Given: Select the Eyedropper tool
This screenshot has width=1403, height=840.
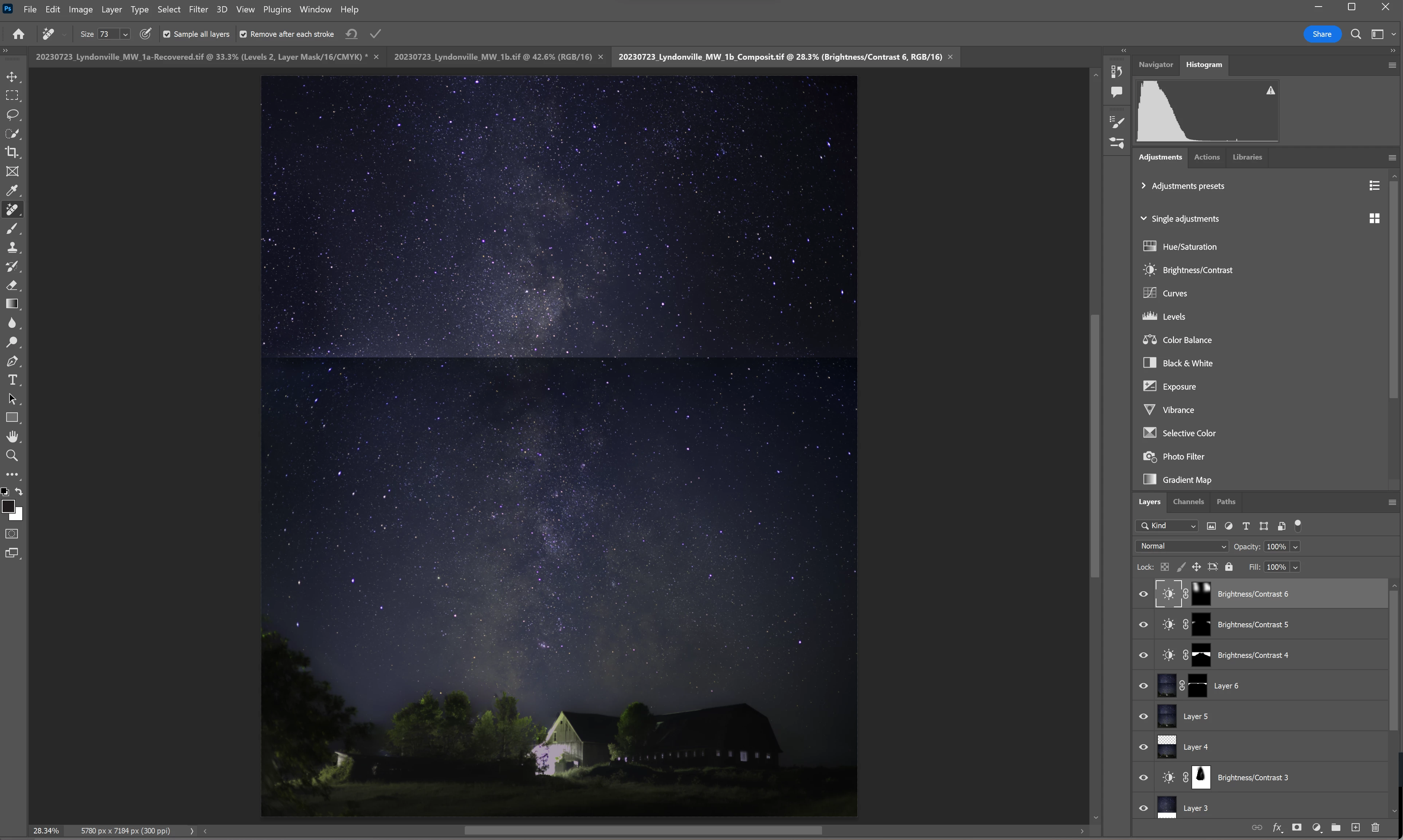Looking at the screenshot, I should 12,190.
